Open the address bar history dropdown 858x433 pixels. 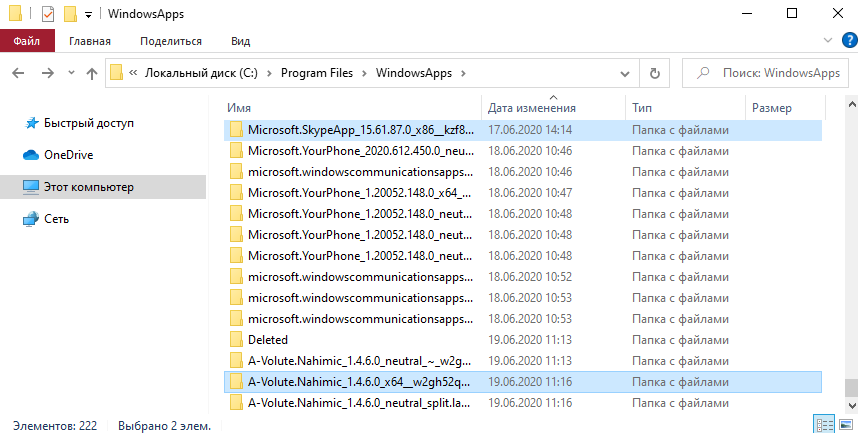pos(625,73)
